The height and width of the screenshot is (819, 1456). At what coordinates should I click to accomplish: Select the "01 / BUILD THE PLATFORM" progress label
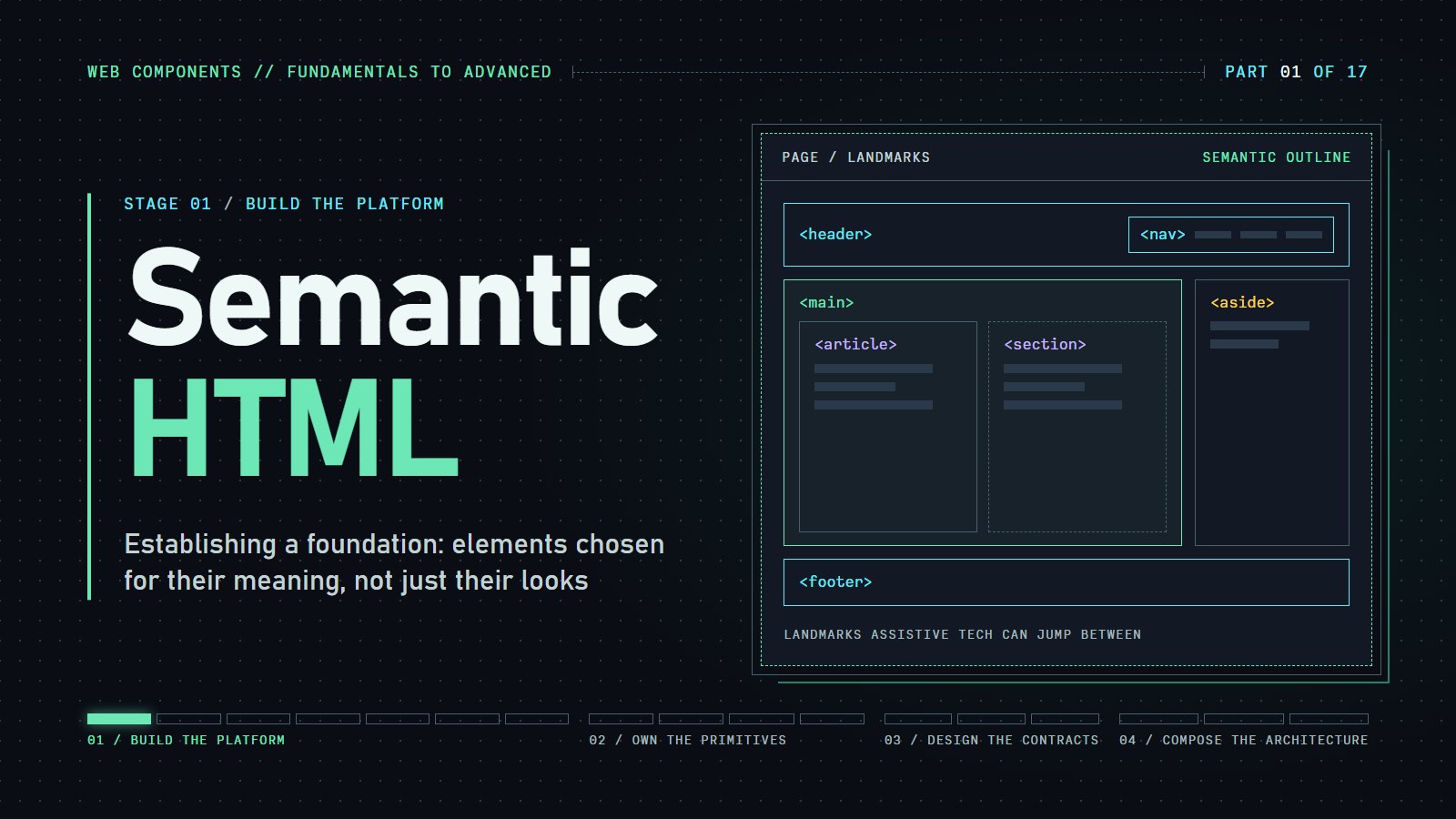click(186, 741)
